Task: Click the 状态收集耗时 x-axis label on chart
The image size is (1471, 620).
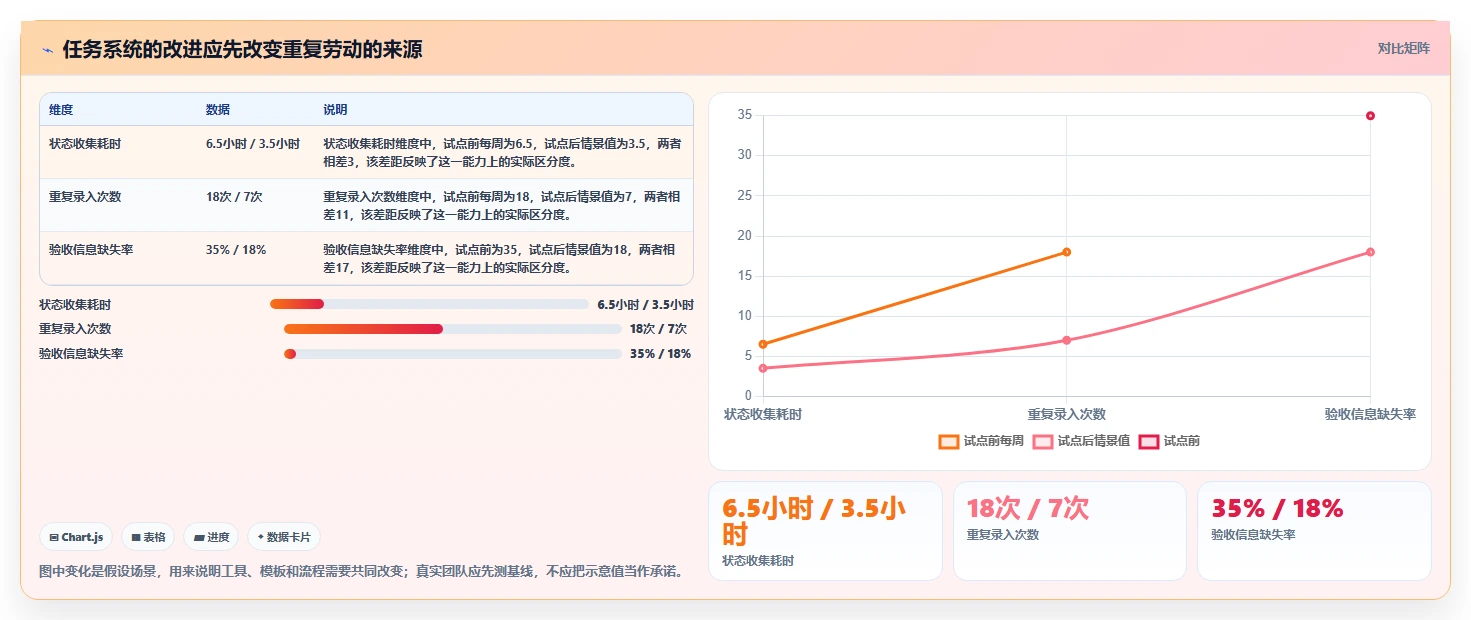Action: [763, 414]
